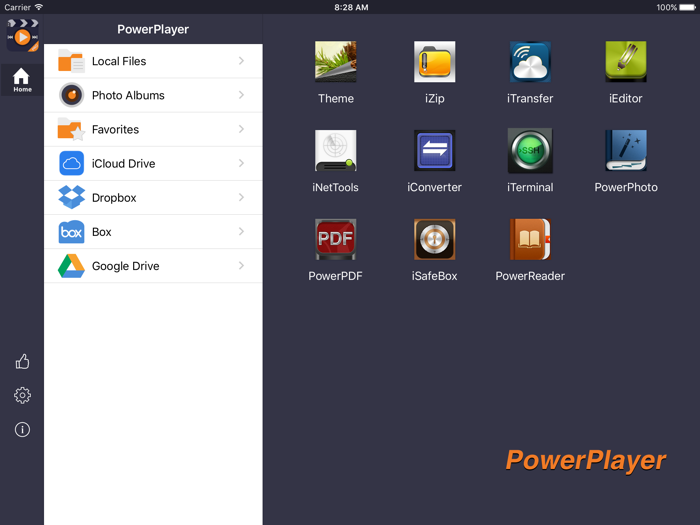
Task: Tap the thumbs-up rate icon
Action: coord(22,361)
